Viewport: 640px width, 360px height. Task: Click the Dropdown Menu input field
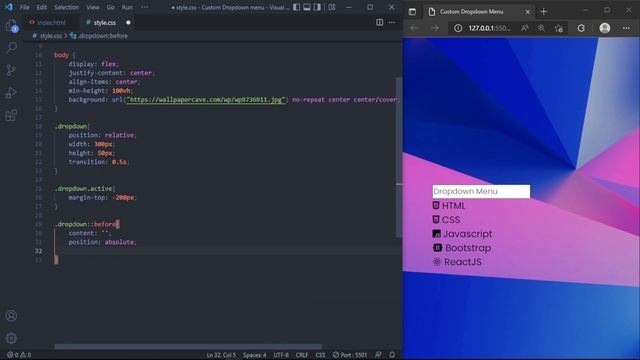click(x=481, y=191)
